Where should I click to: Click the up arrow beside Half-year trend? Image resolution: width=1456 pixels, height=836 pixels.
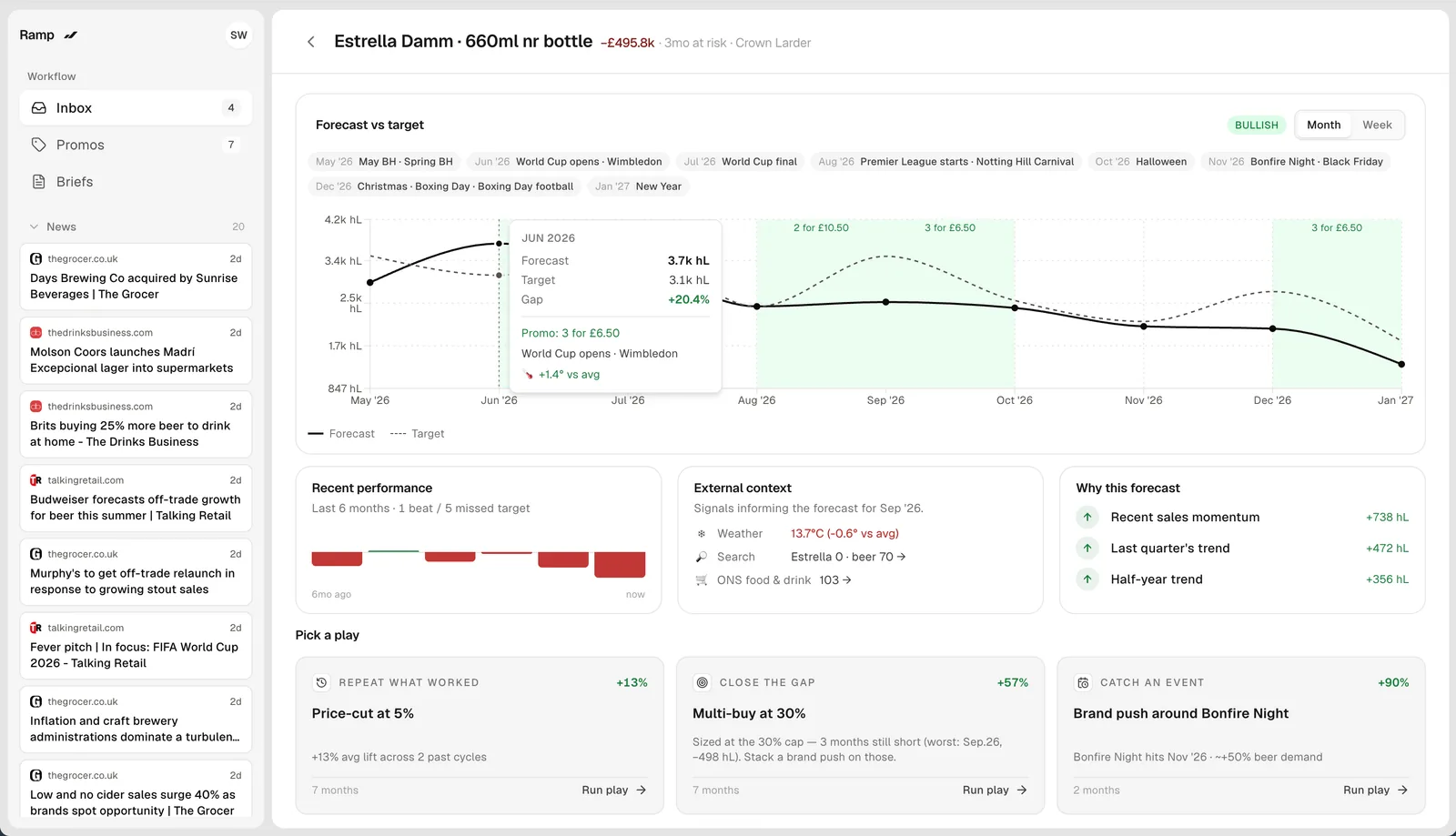[1087, 579]
